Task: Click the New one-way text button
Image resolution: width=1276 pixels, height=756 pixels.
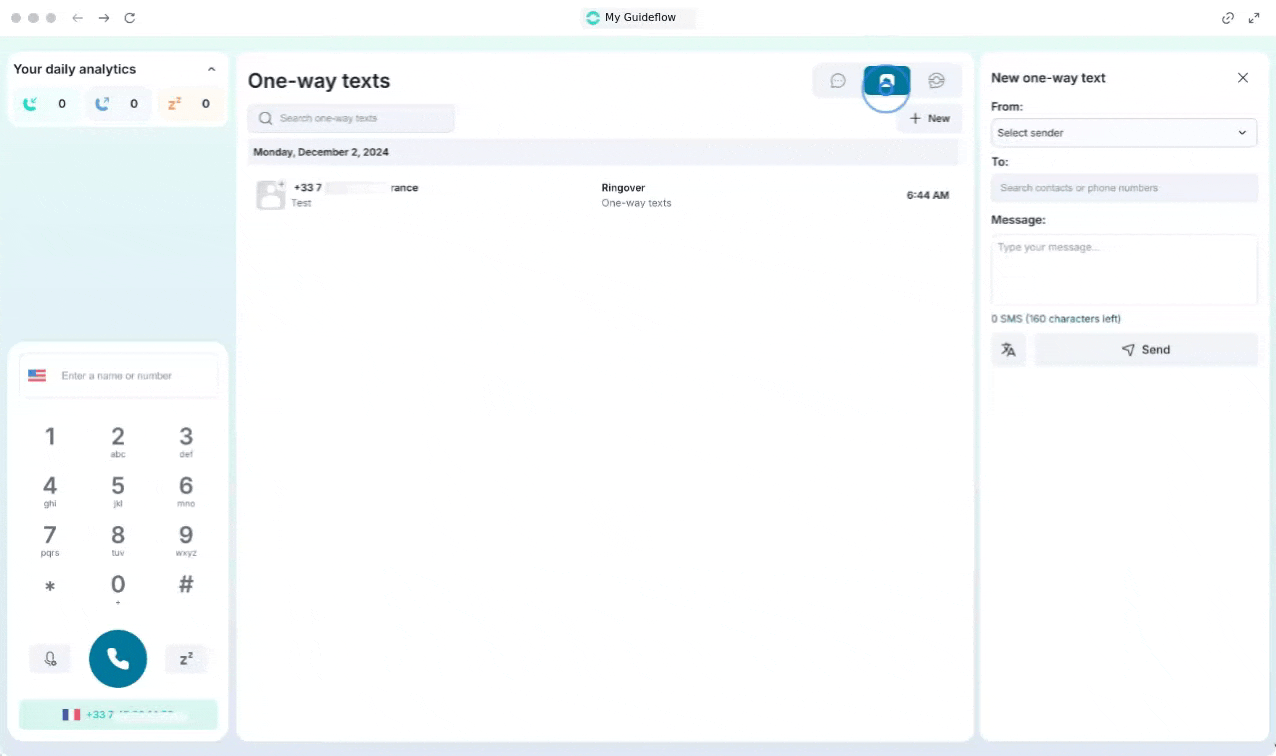Action: (929, 118)
